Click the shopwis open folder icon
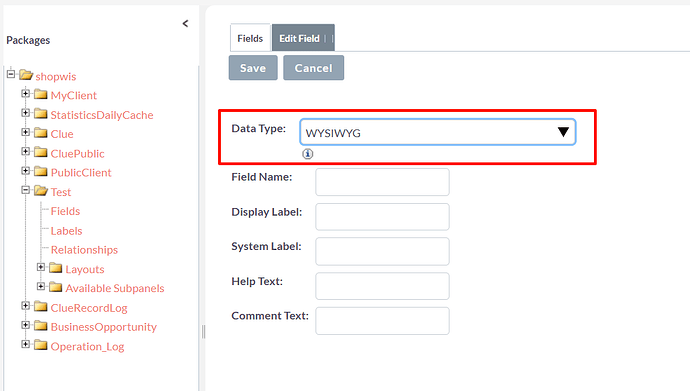Screen dimensions: 690x391 coord(26,75)
